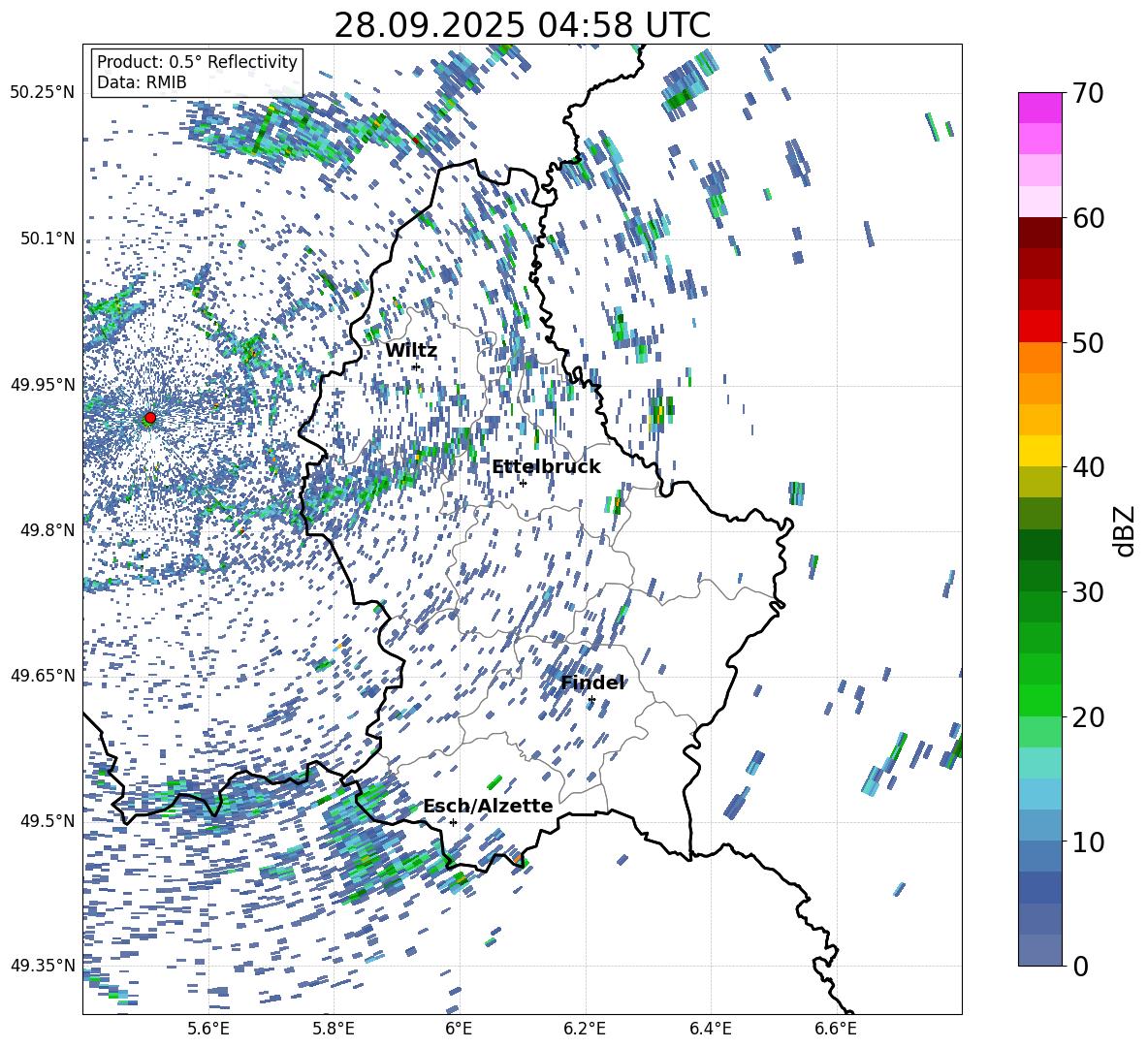Click the Wiltz station cross marker
1148x1048 pixels.
(416, 366)
